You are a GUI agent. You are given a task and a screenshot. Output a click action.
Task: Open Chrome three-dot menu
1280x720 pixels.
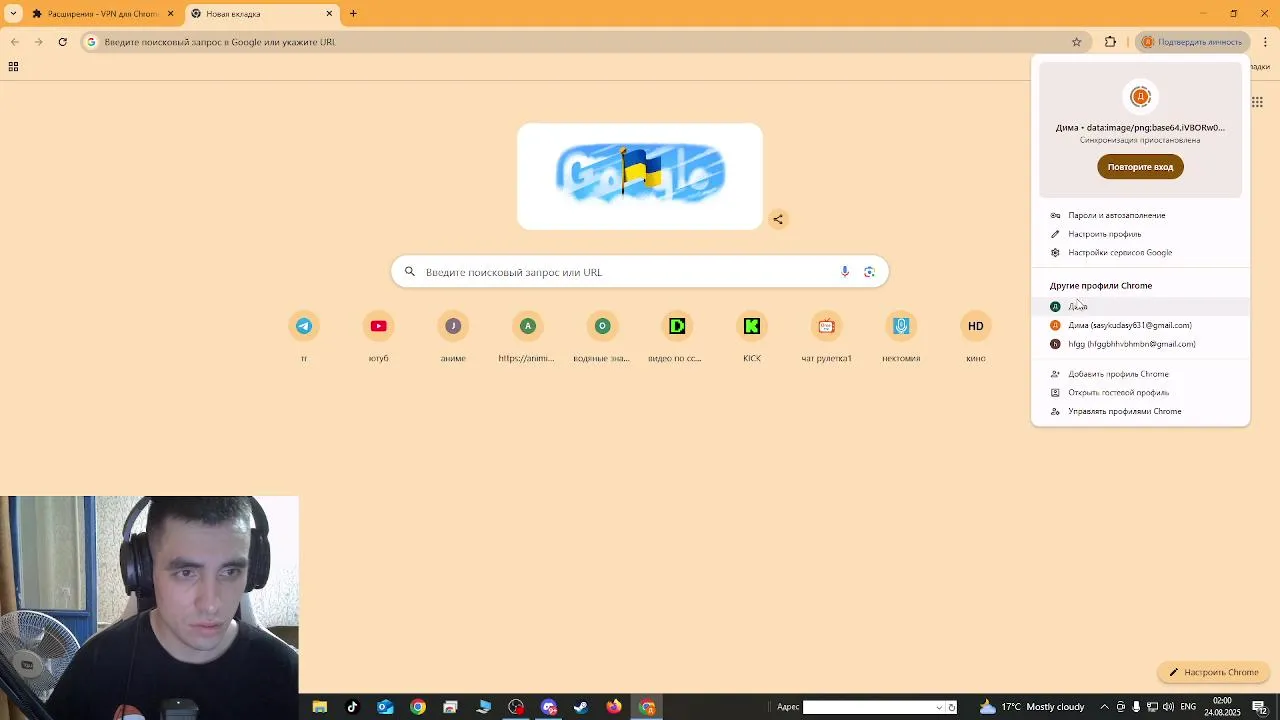pos(1265,42)
